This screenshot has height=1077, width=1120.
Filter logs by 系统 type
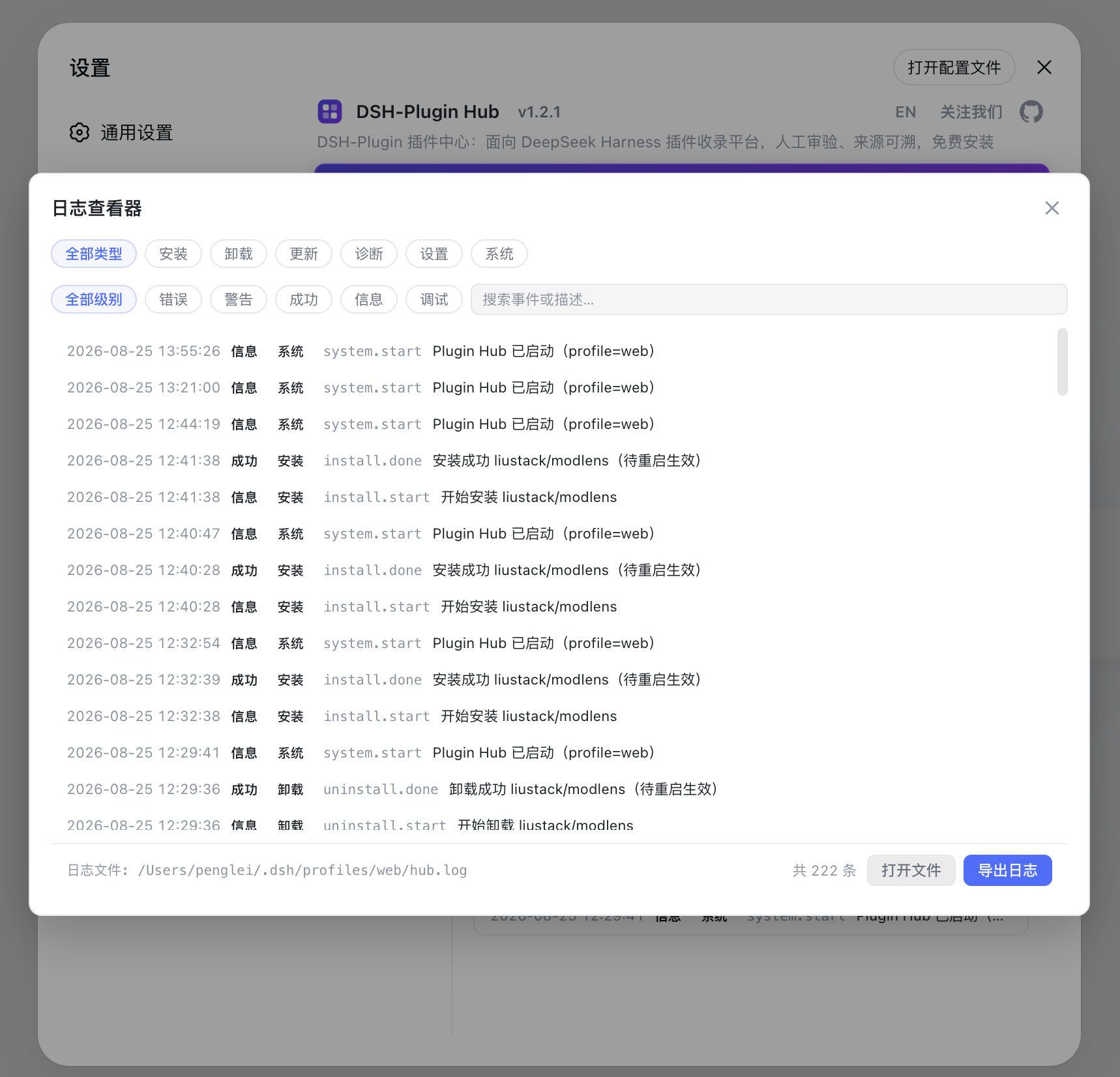coord(499,254)
